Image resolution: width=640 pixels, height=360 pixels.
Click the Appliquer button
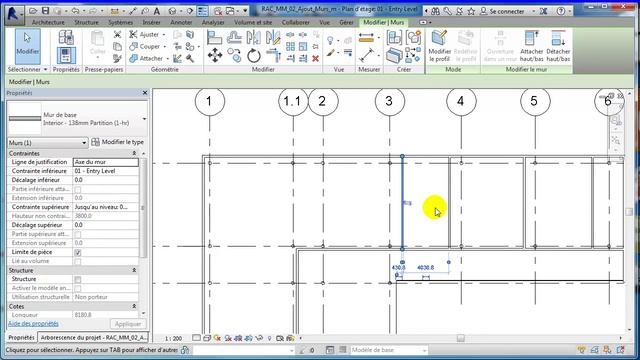(128, 324)
